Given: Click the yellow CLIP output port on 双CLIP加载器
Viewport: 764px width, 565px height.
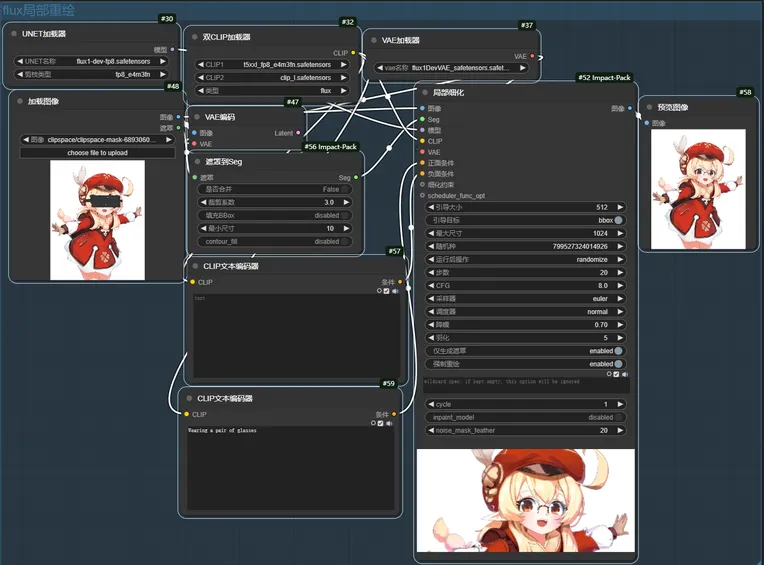Looking at the screenshot, I should 353,53.
